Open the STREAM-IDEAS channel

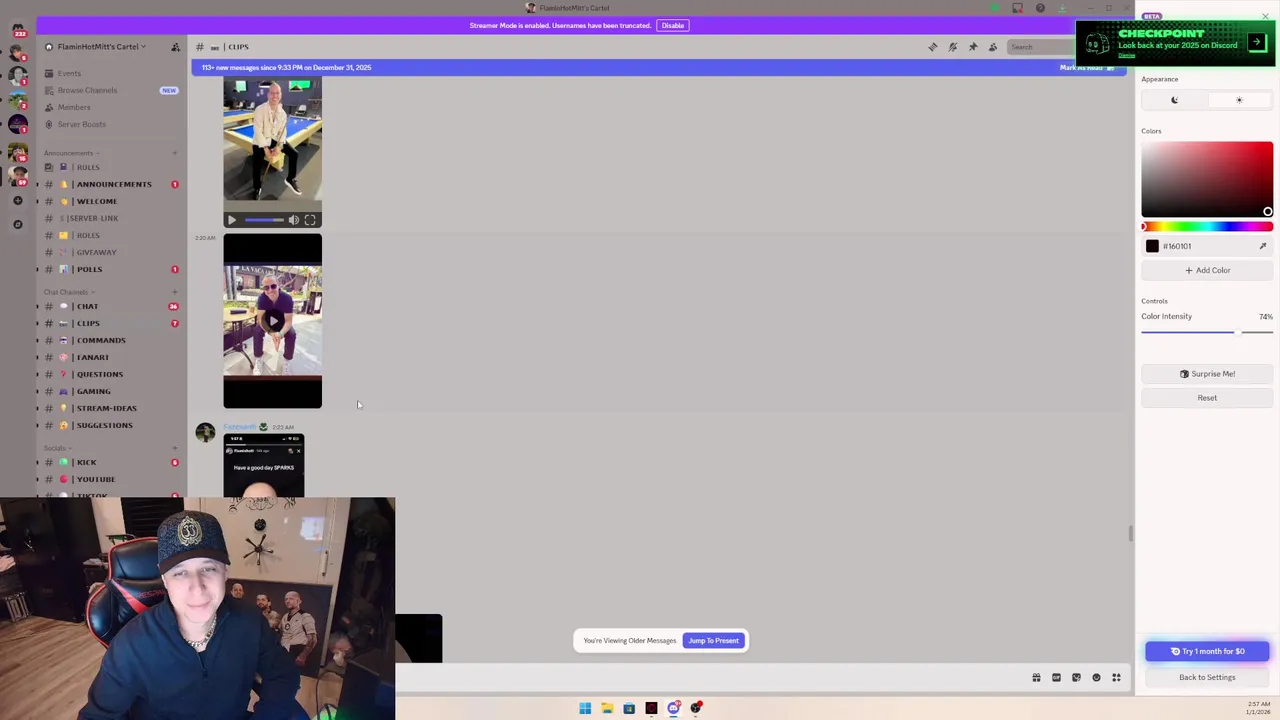tap(110, 408)
